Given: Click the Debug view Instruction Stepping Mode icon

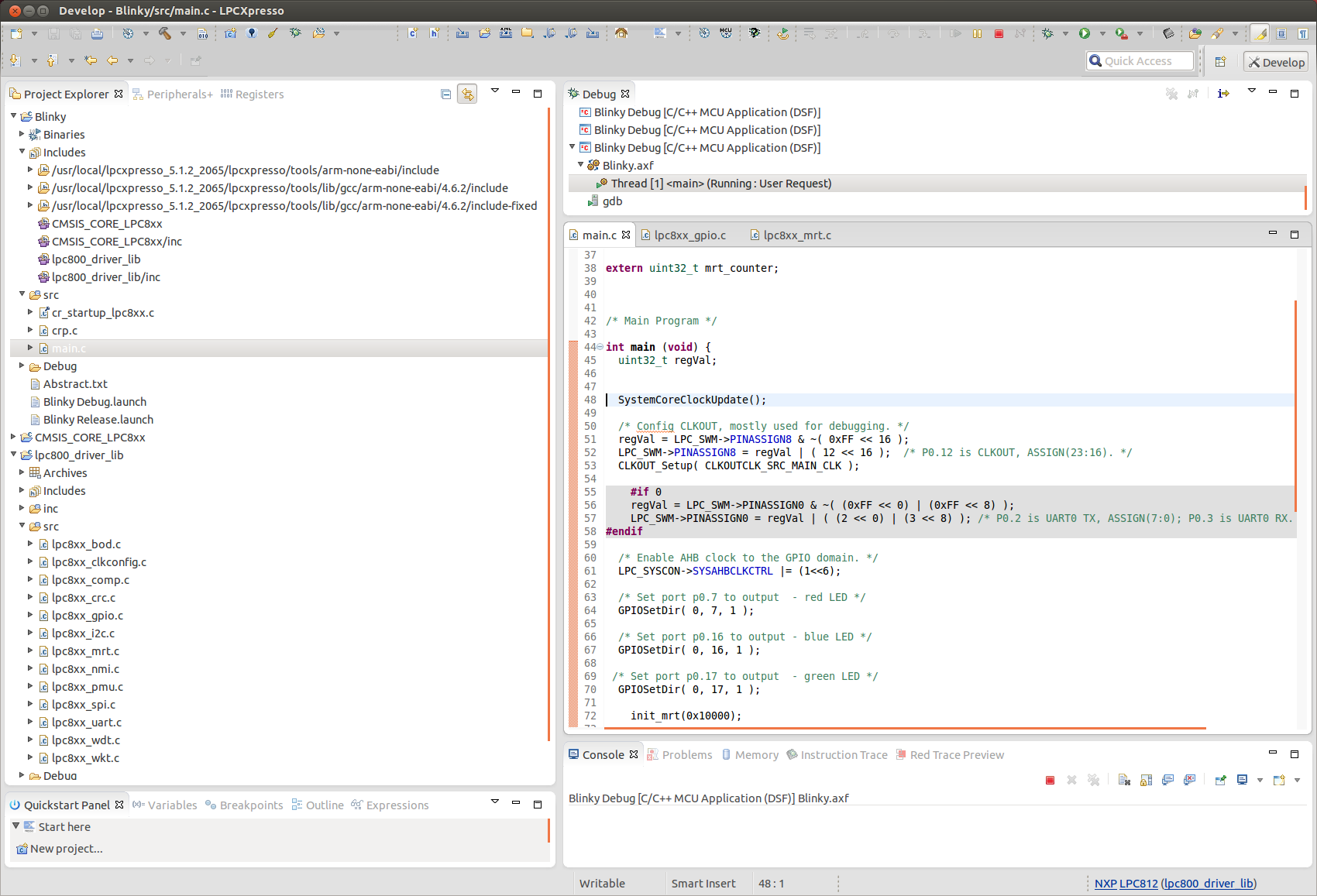Looking at the screenshot, I should coord(1223,94).
